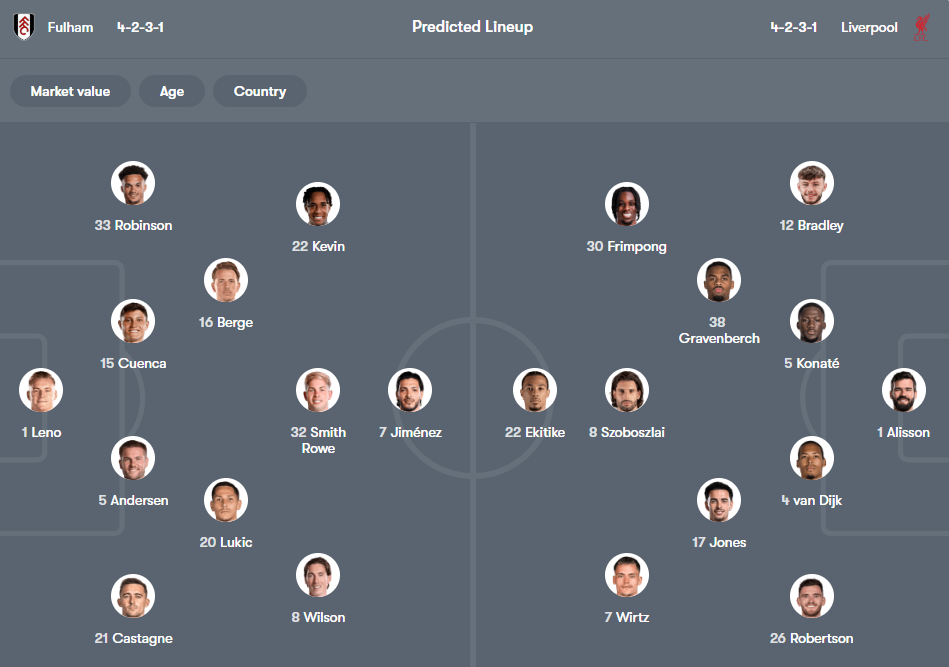Enable the Age filter
The width and height of the screenshot is (949, 667).
[x=171, y=91]
